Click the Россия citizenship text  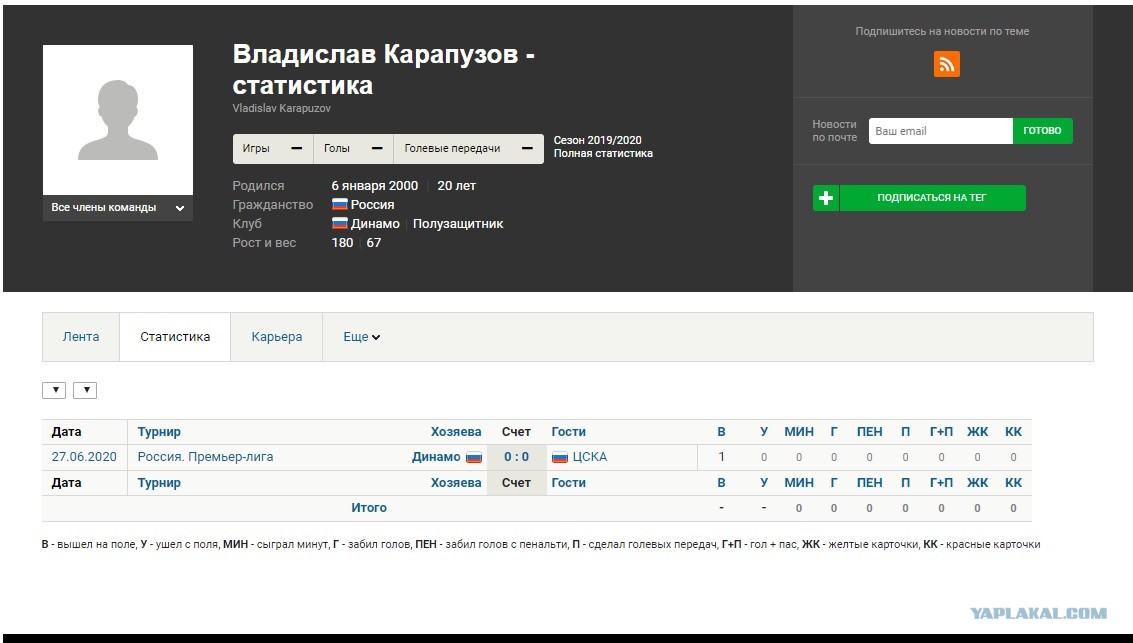point(372,204)
